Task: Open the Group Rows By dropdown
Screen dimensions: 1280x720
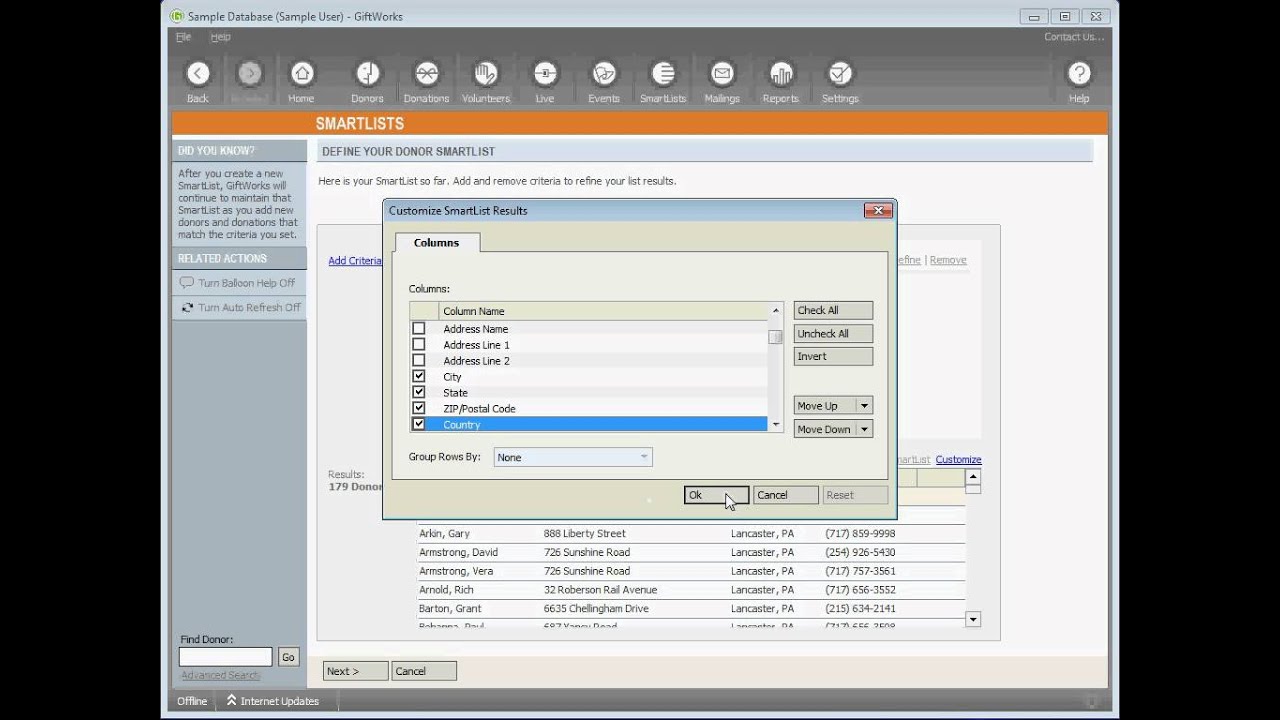Action: click(573, 457)
